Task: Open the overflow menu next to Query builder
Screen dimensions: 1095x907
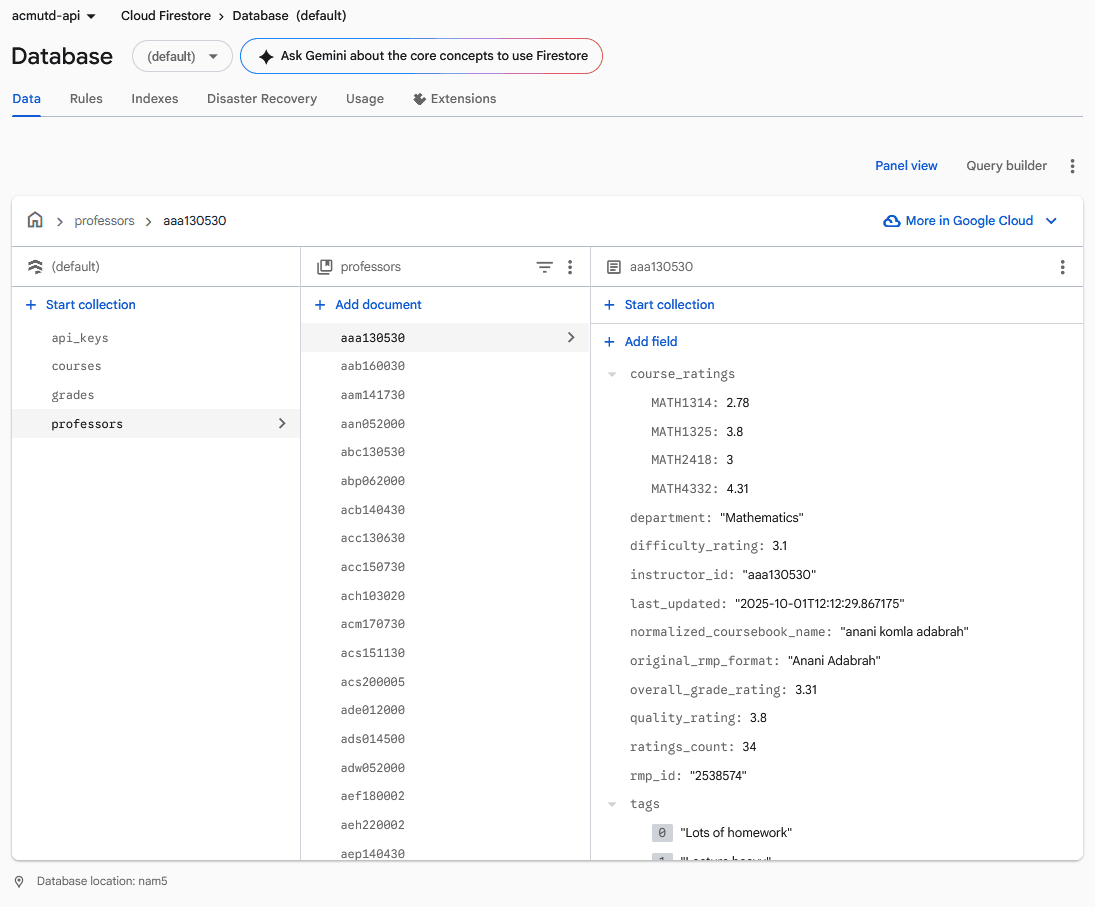Action: tap(1072, 165)
